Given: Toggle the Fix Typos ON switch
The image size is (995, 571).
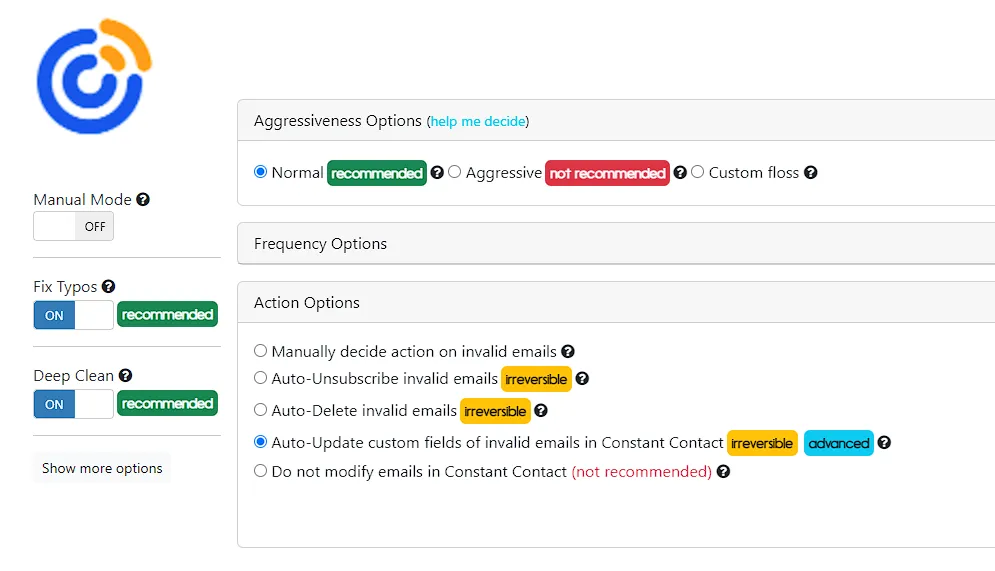Looking at the screenshot, I should pyautogui.click(x=74, y=315).
